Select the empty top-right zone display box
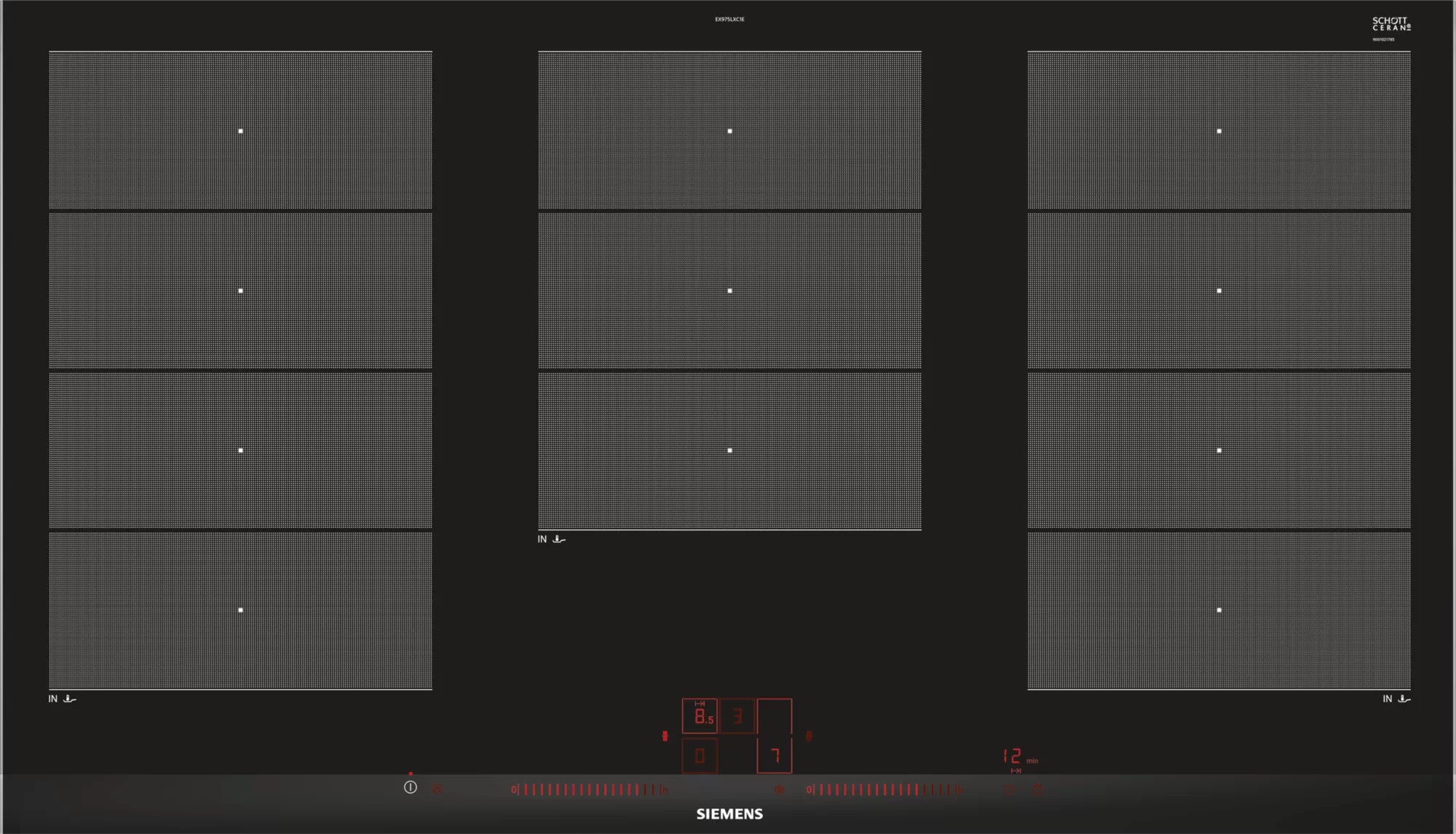The image size is (1456, 834). 775,716
